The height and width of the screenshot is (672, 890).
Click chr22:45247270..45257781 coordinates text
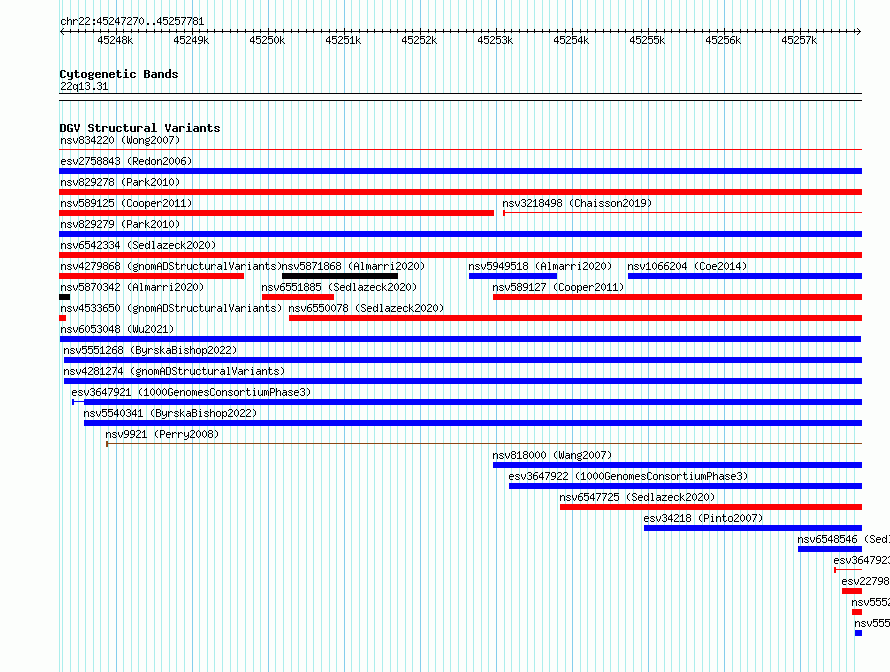[x=132, y=22]
